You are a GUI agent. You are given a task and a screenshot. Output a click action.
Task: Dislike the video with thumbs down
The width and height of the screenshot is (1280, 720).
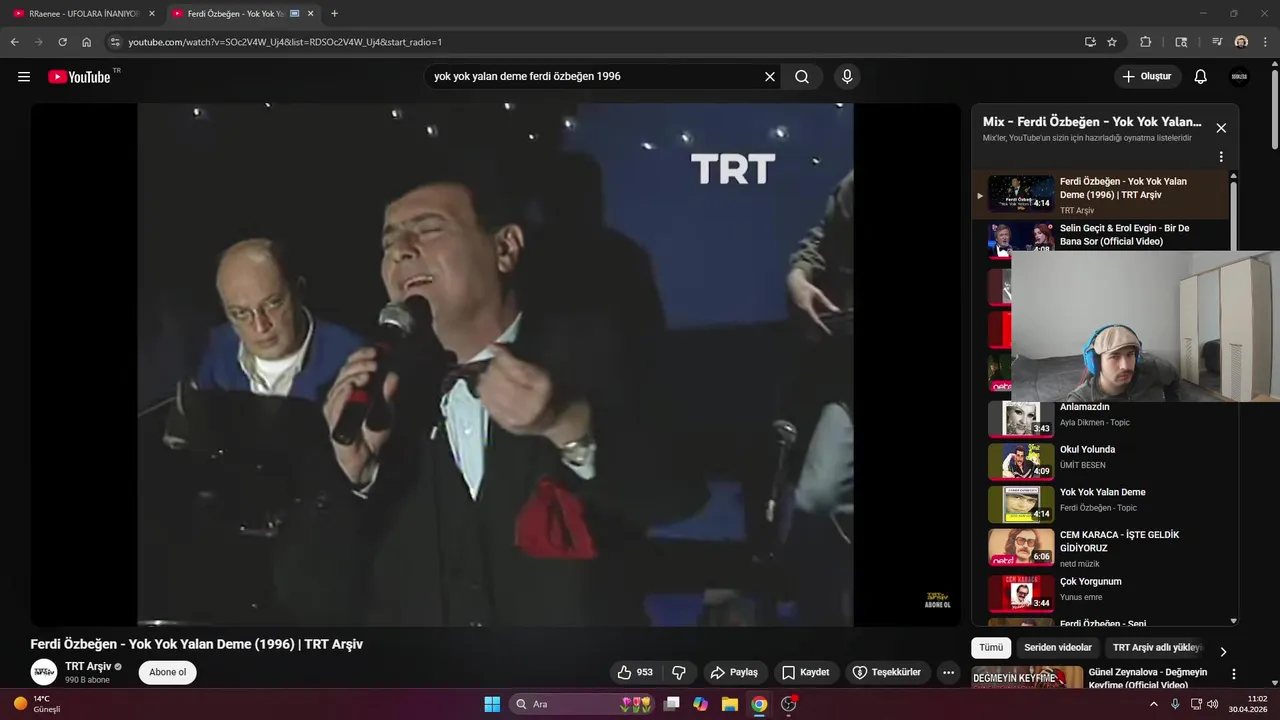[679, 672]
